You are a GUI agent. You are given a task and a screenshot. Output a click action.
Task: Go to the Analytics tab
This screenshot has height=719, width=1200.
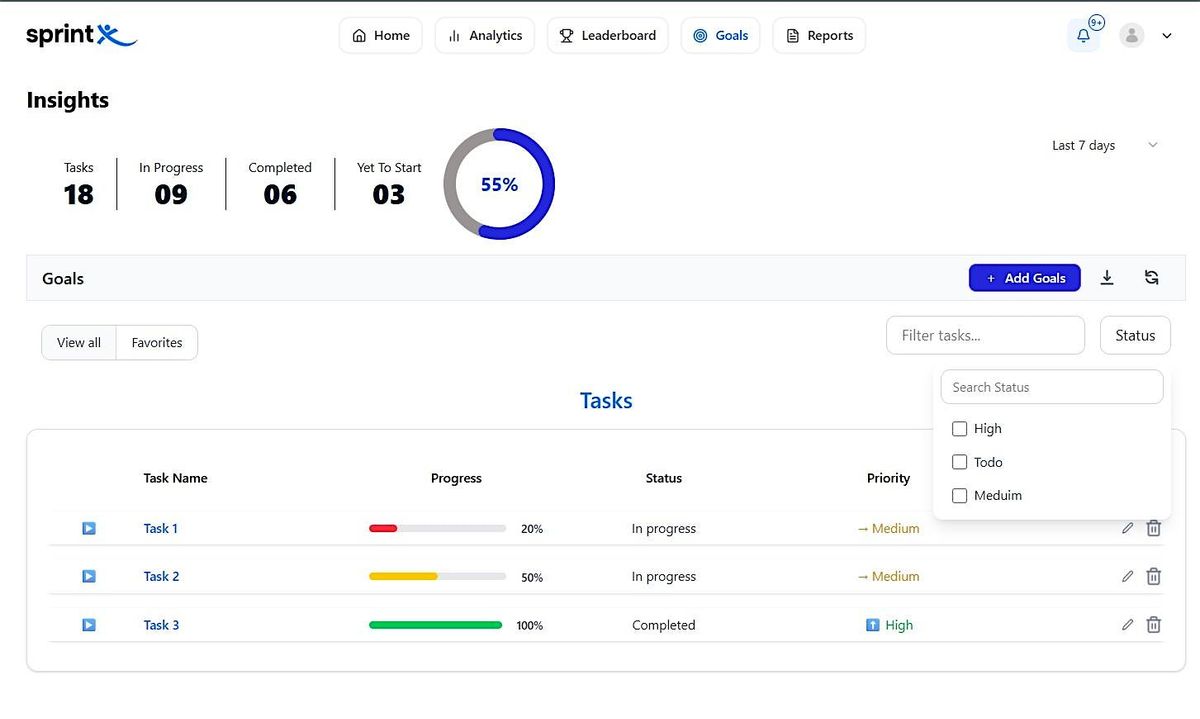click(485, 36)
